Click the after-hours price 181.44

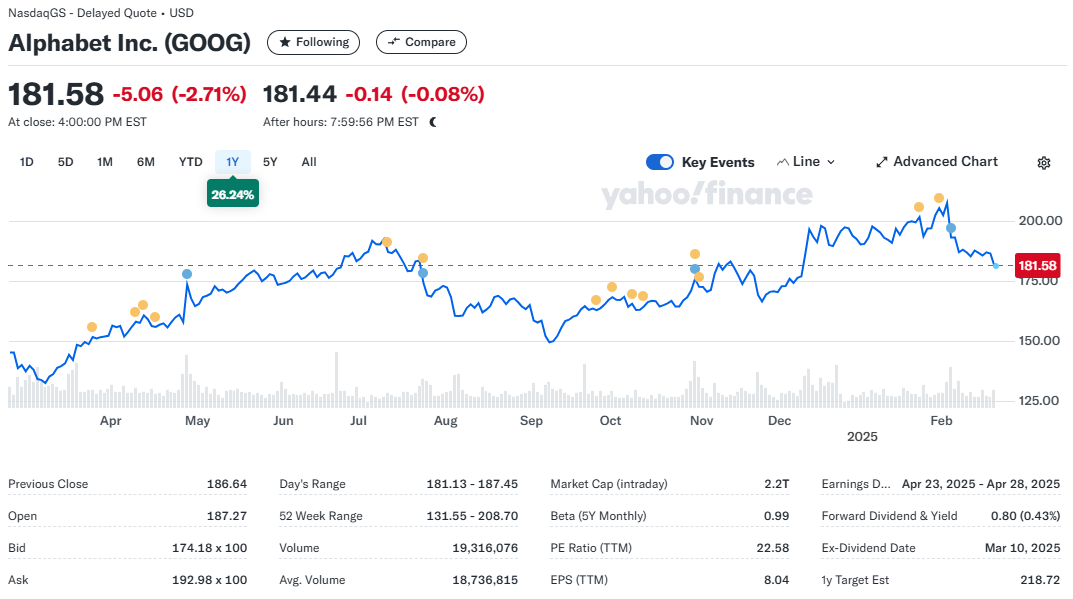coord(300,94)
